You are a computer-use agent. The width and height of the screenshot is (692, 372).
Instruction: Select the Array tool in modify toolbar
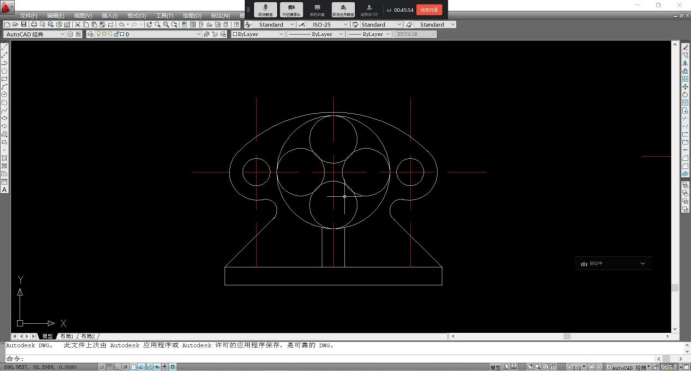(x=685, y=79)
